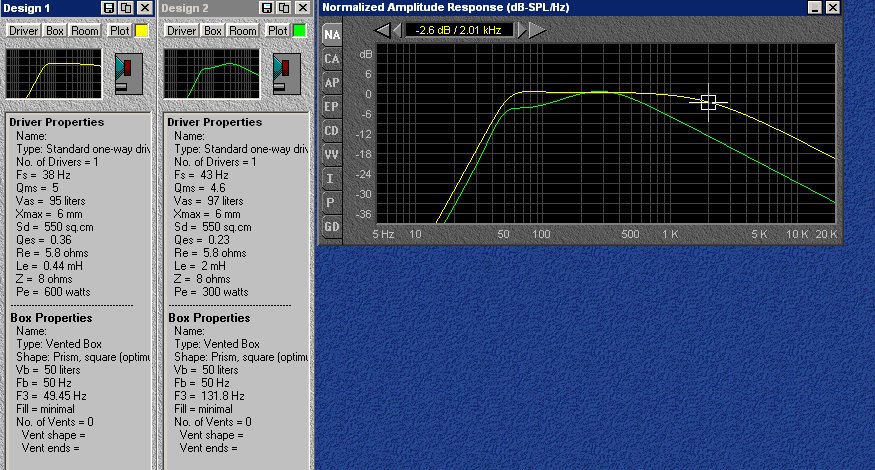The height and width of the screenshot is (470, 875).
Task: Click the Design 2 speaker box icon
Action: 286,74
